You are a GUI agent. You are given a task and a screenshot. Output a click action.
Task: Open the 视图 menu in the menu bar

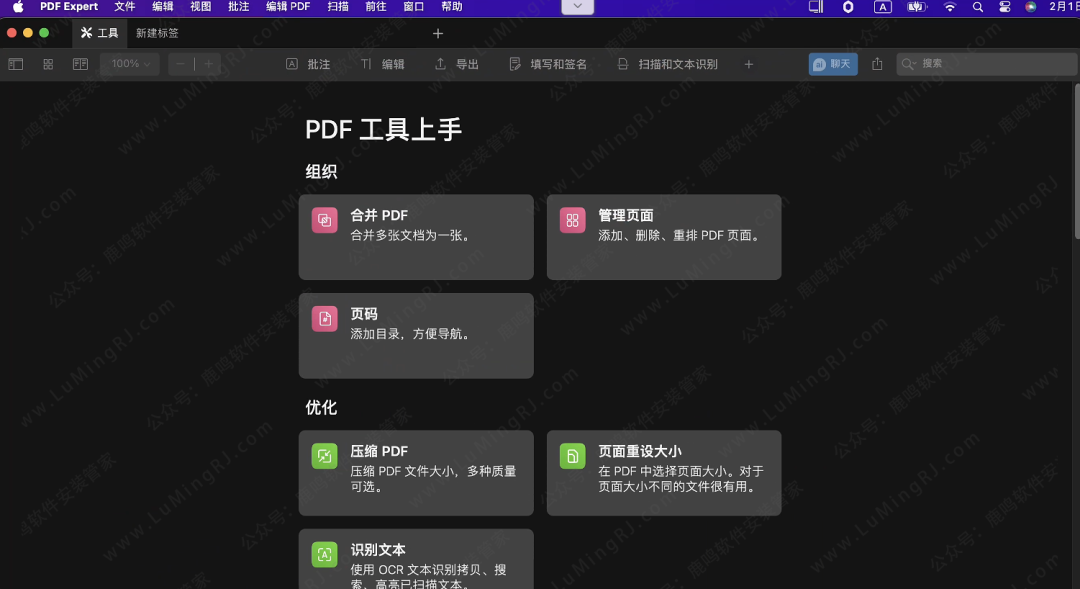pyautogui.click(x=199, y=7)
